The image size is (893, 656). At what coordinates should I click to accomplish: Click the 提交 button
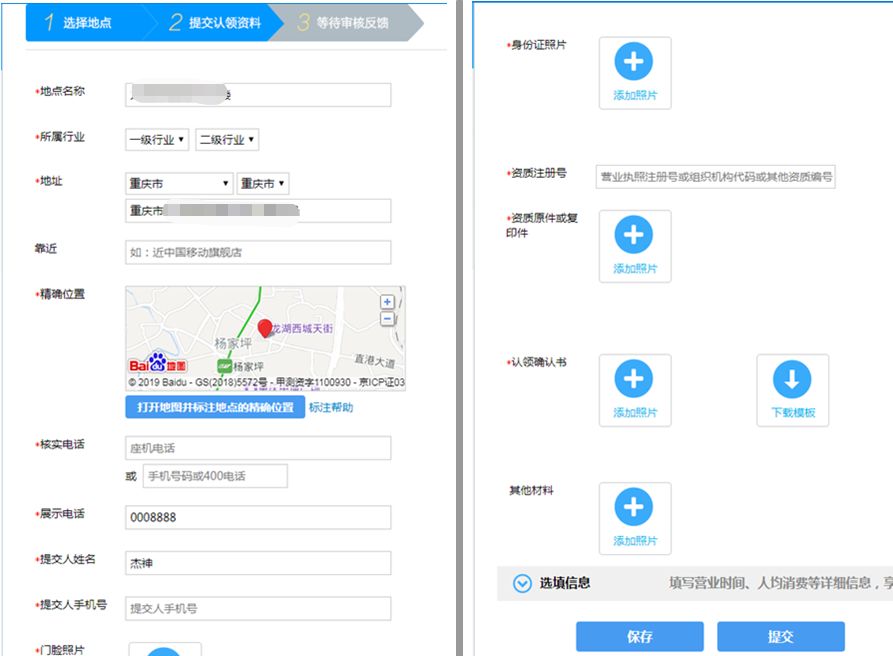pos(781,636)
